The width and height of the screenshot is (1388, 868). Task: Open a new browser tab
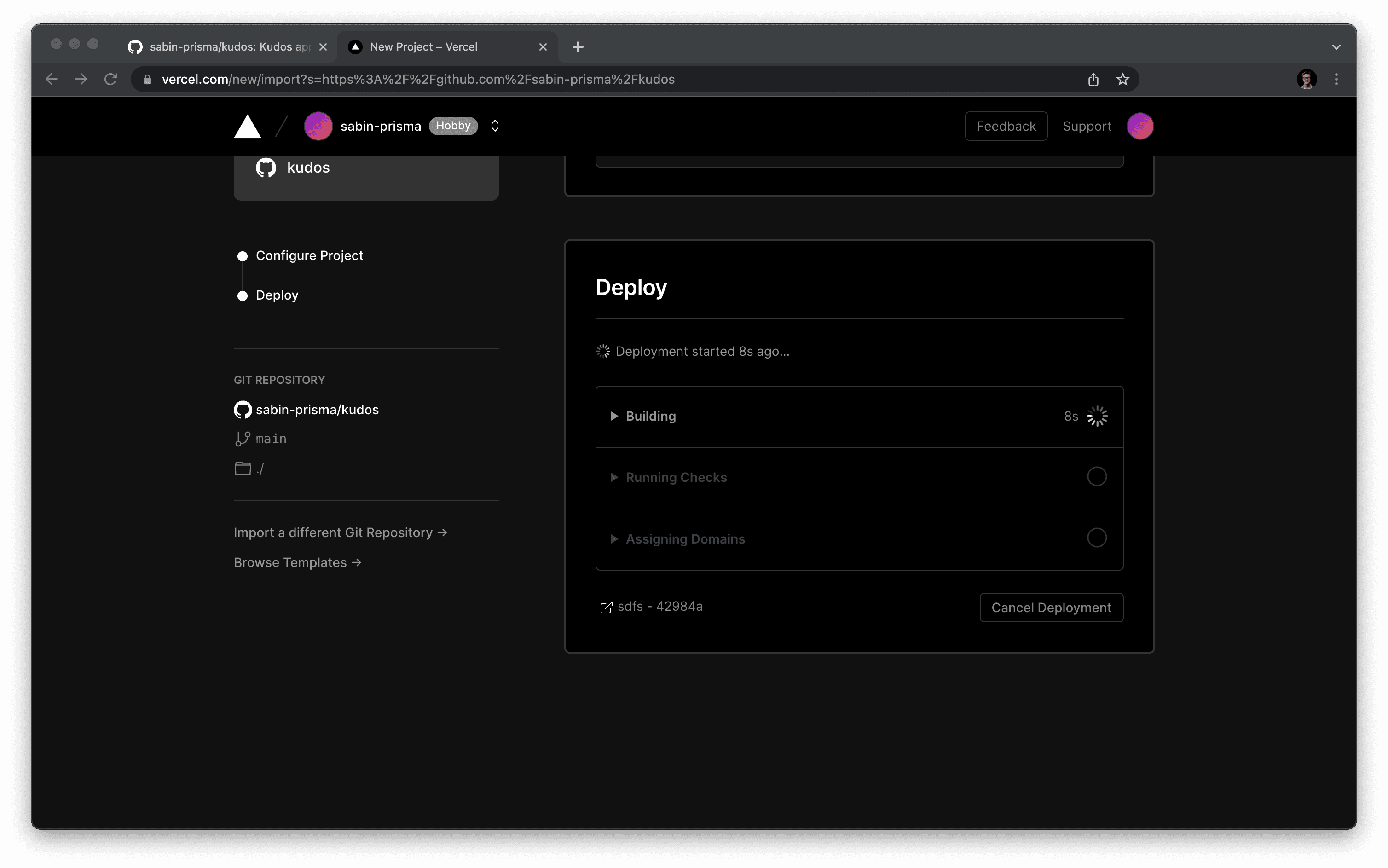click(x=578, y=47)
